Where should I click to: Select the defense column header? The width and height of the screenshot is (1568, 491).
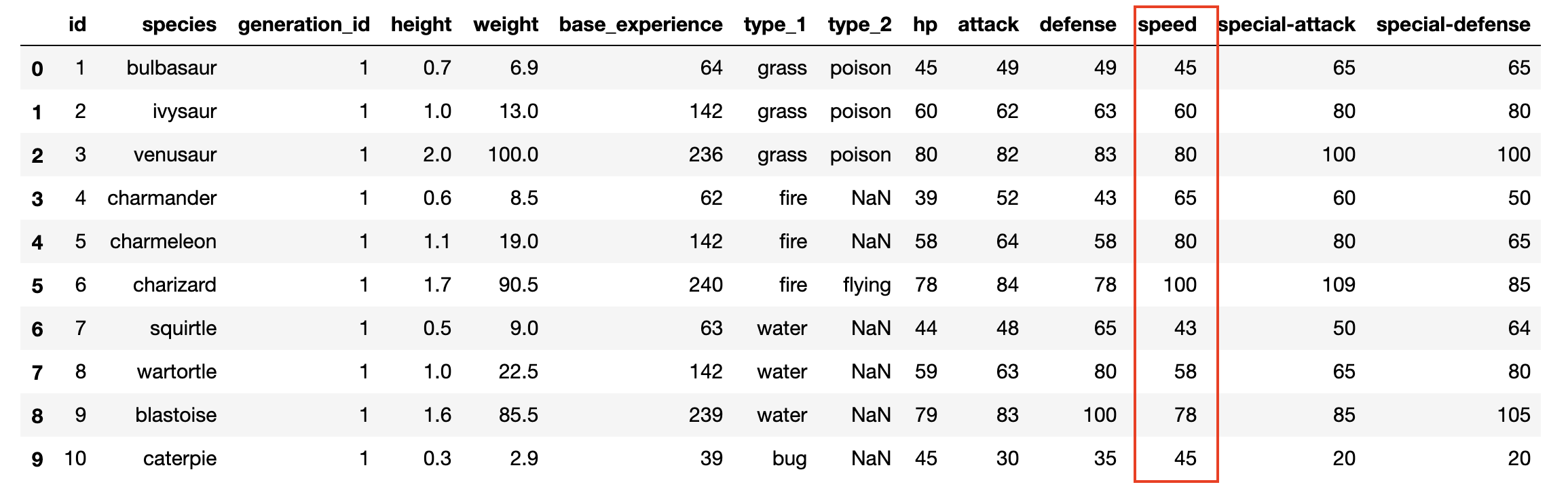click(1078, 25)
